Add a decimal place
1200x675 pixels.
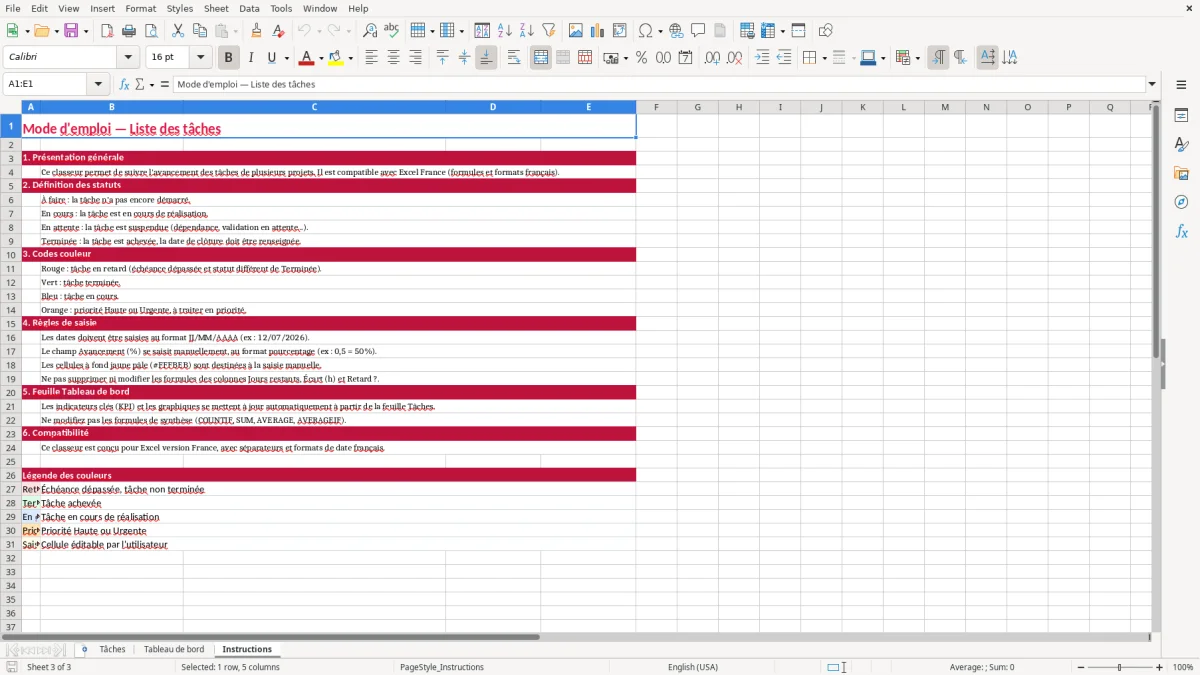[712, 58]
